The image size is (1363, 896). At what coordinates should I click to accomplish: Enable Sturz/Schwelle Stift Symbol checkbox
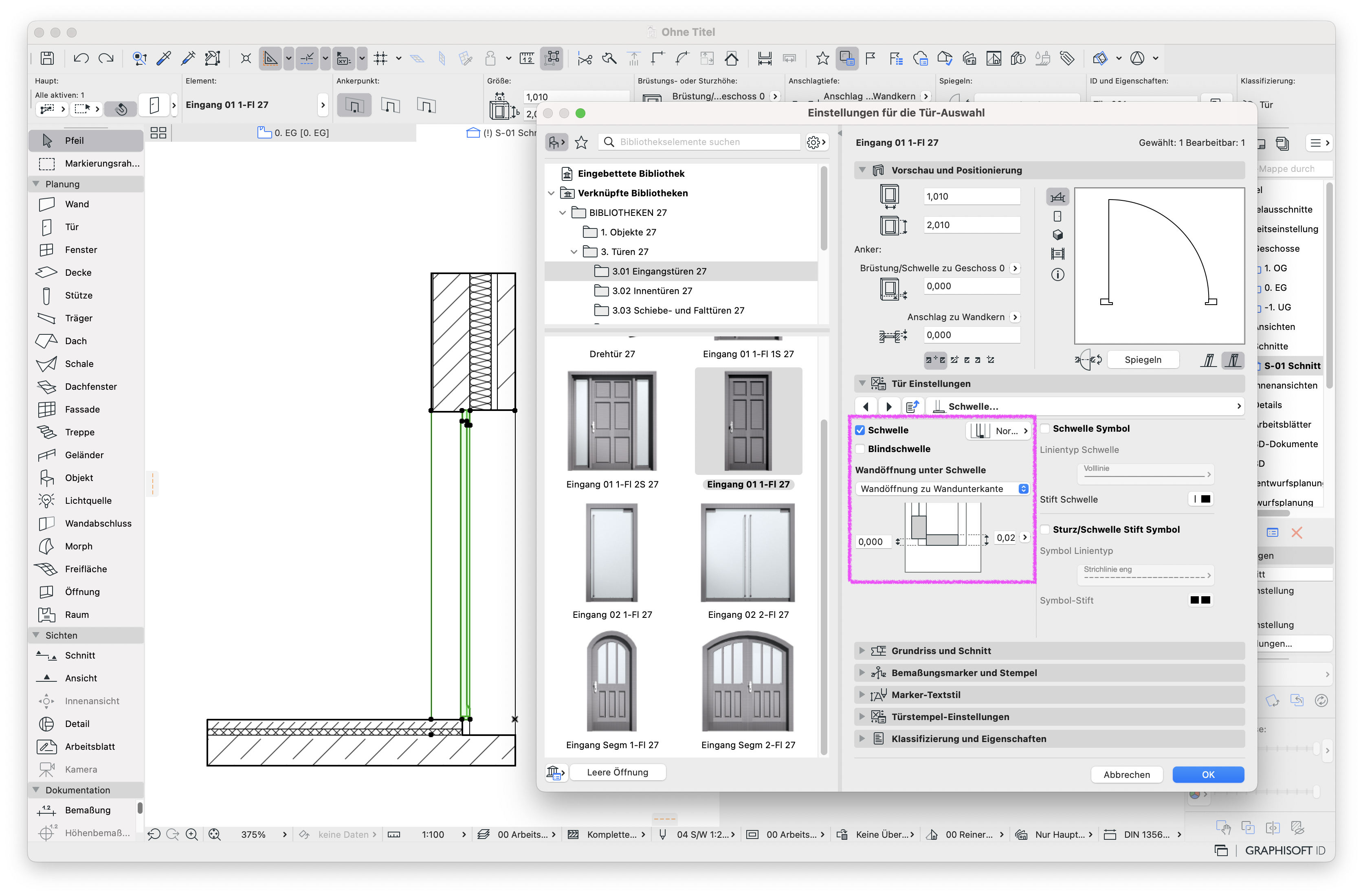1045,529
